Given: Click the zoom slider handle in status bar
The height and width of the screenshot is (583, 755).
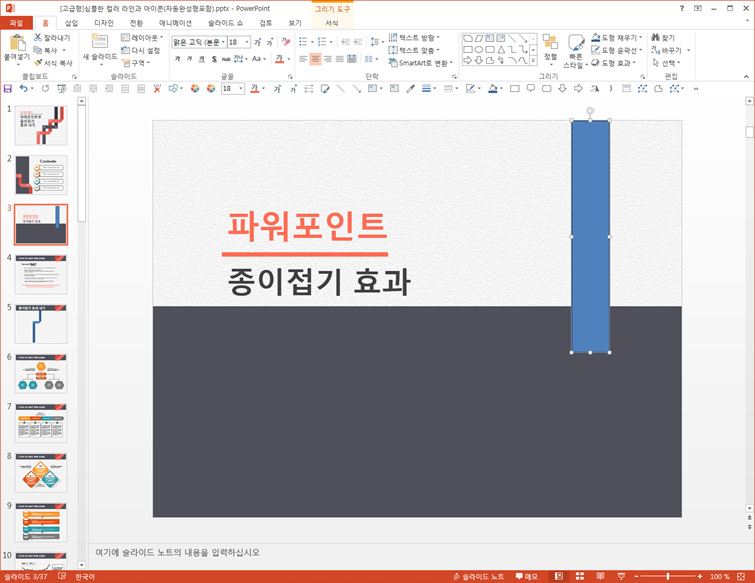Looking at the screenshot, I should pos(668,576).
